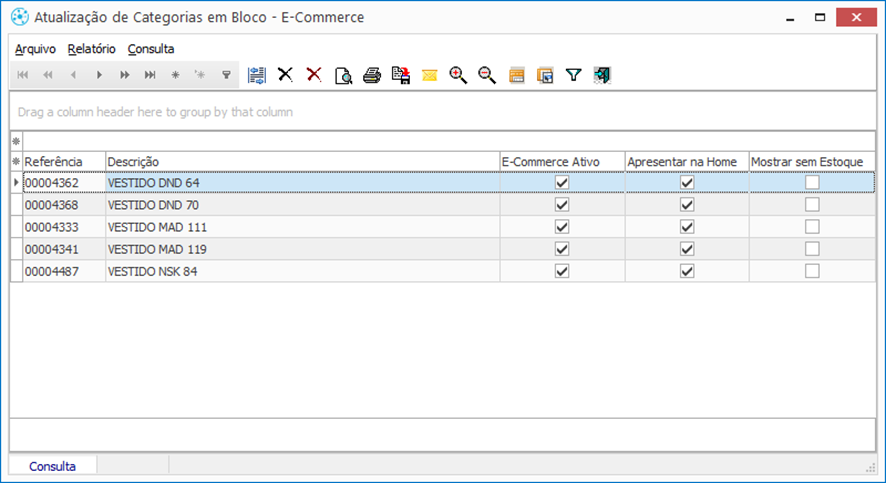Open the Relatório menu
This screenshot has width=886, height=483.
(x=92, y=49)
